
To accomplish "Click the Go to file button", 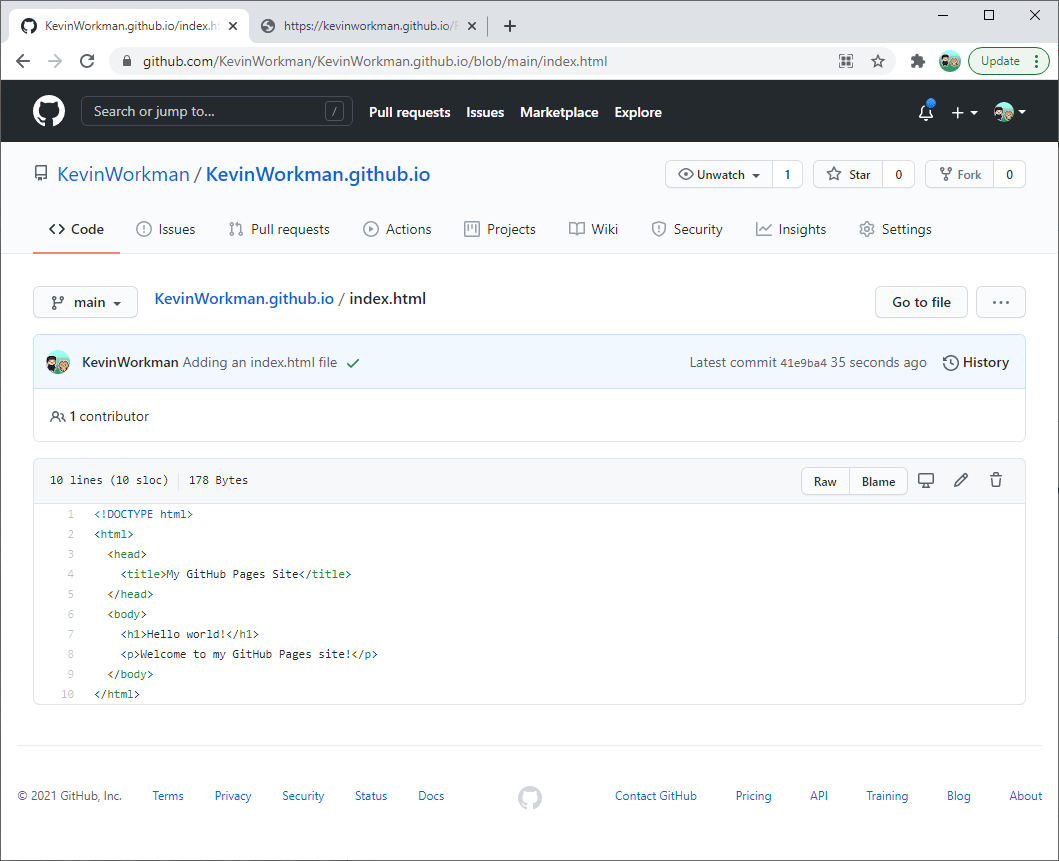I will pyautogui.click(x=920, y=301).
